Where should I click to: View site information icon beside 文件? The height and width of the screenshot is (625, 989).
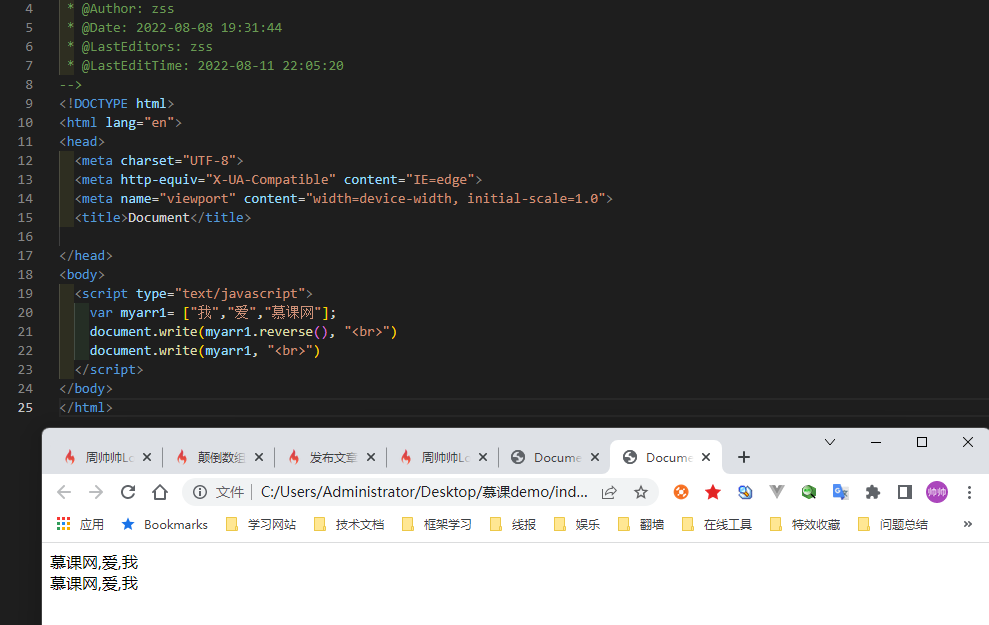pyautogui.click(x=200, y=492)
